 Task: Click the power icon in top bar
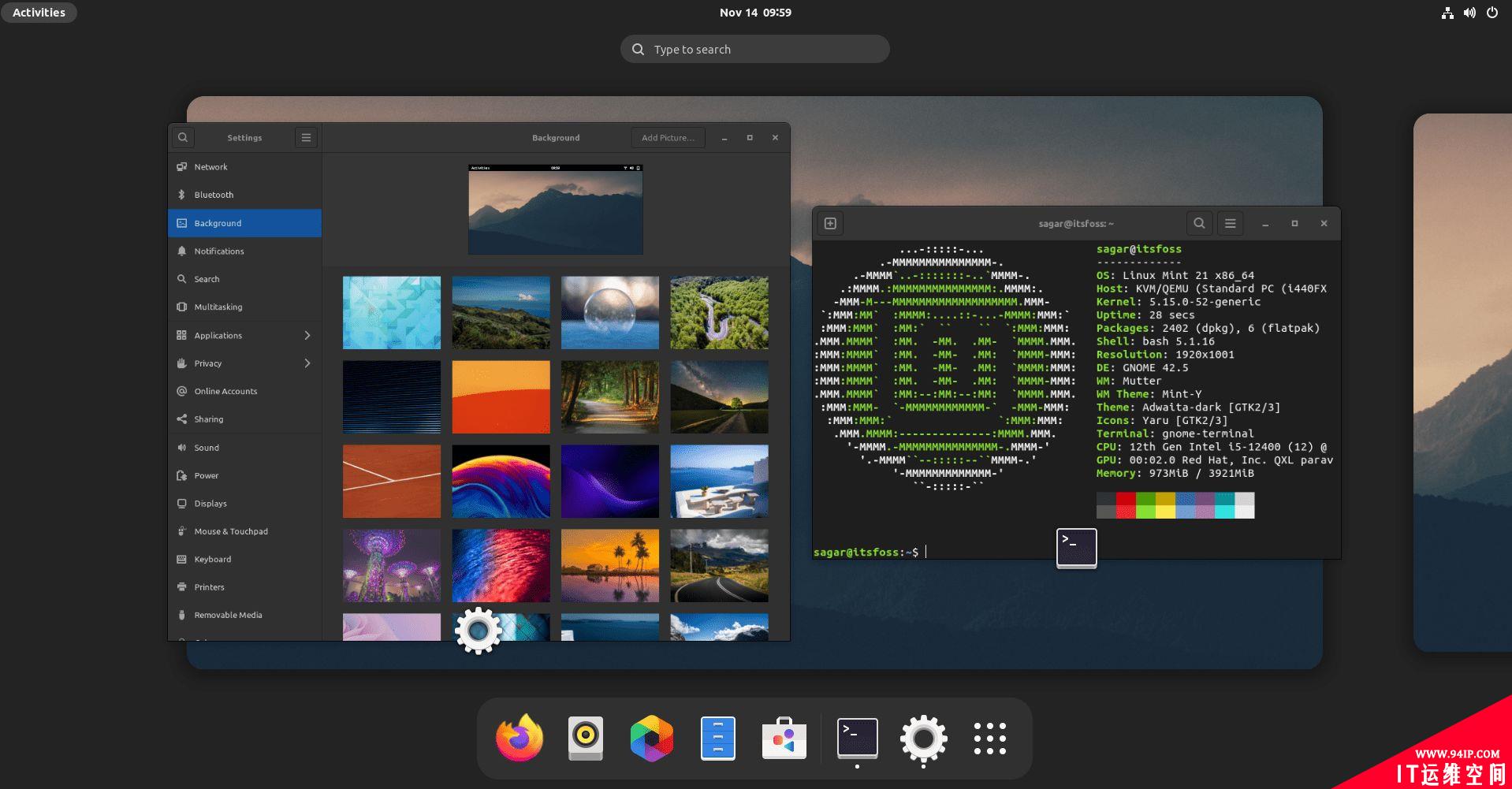tap(1492, 13)
